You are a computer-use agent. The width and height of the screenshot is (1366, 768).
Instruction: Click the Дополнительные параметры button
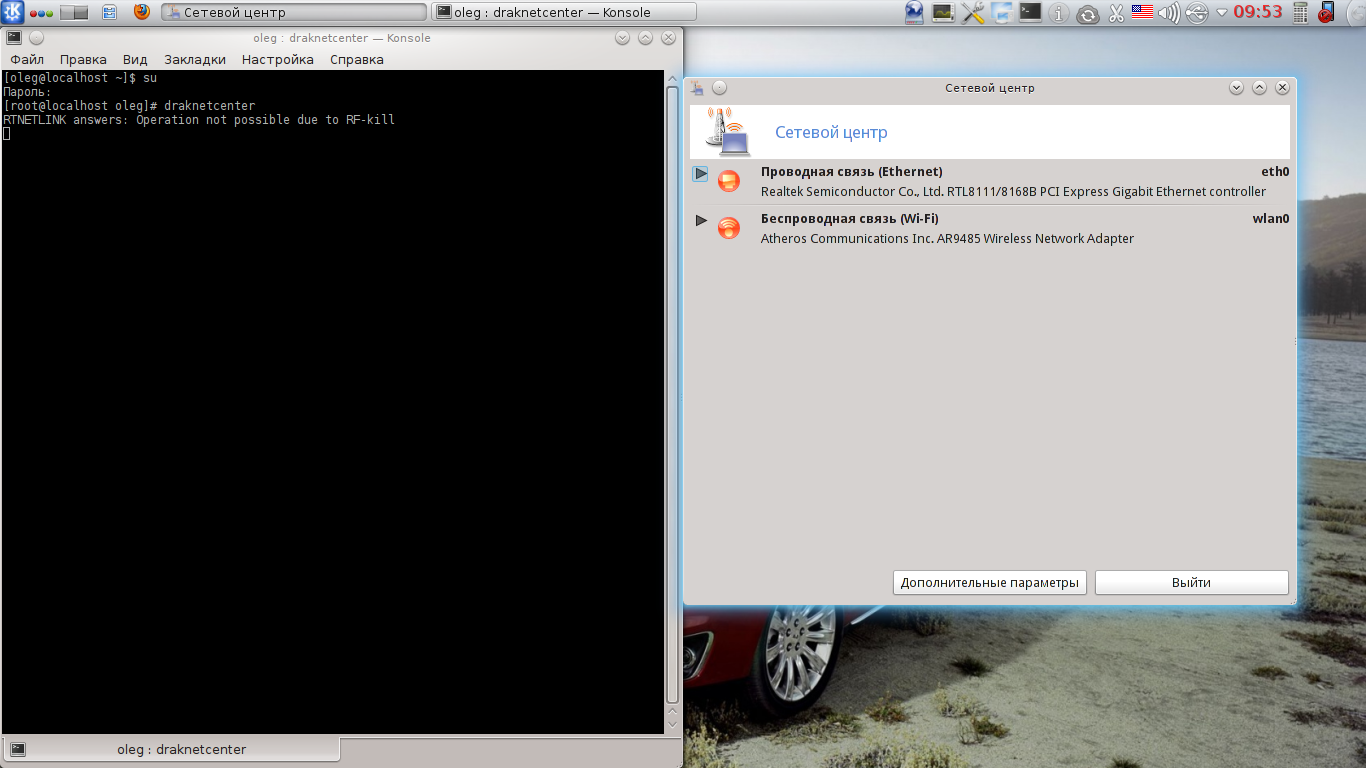pos(990,583)
